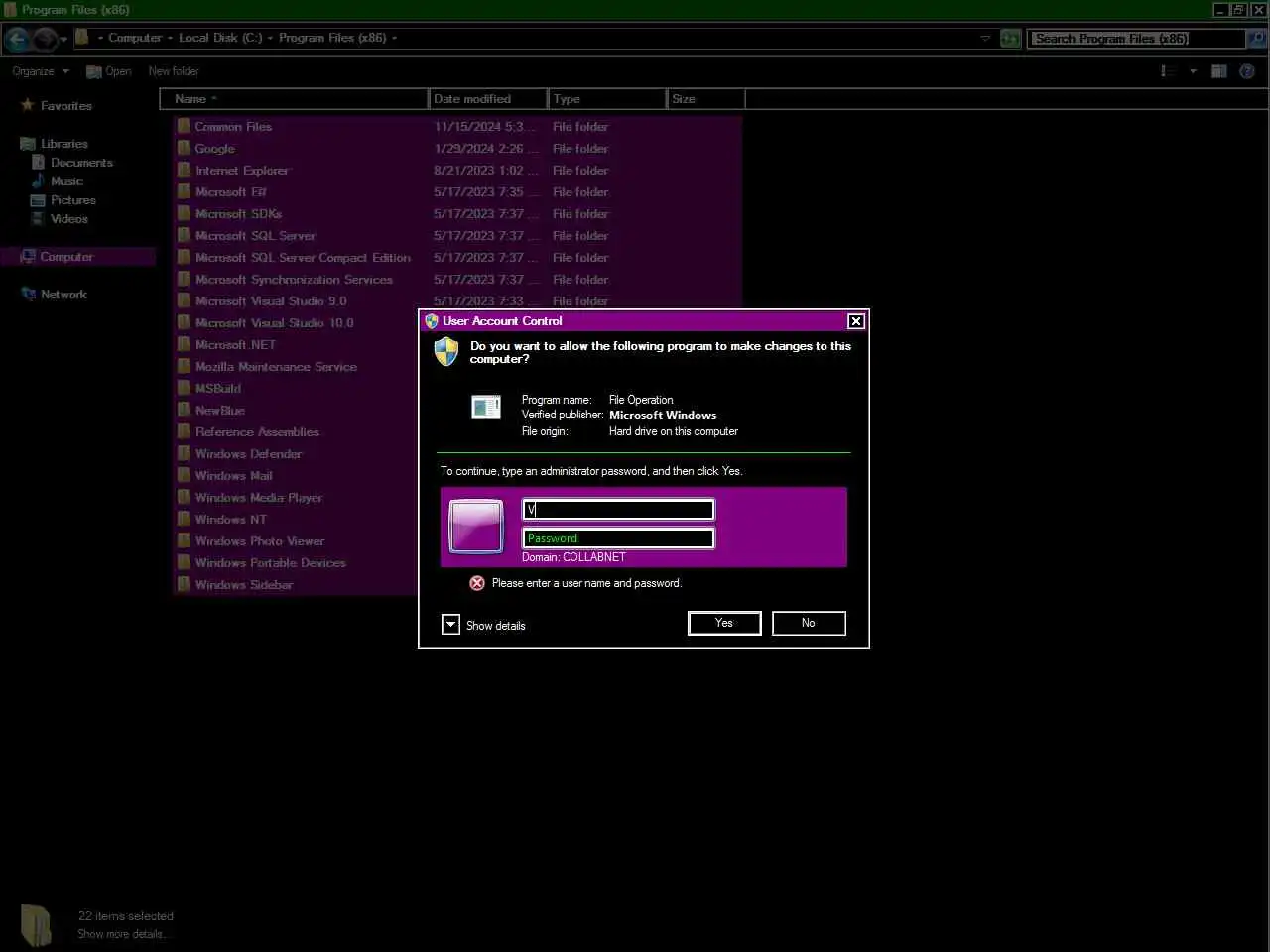
Task: Open address bar history dropdown arrow
Action: pos(985,39)
